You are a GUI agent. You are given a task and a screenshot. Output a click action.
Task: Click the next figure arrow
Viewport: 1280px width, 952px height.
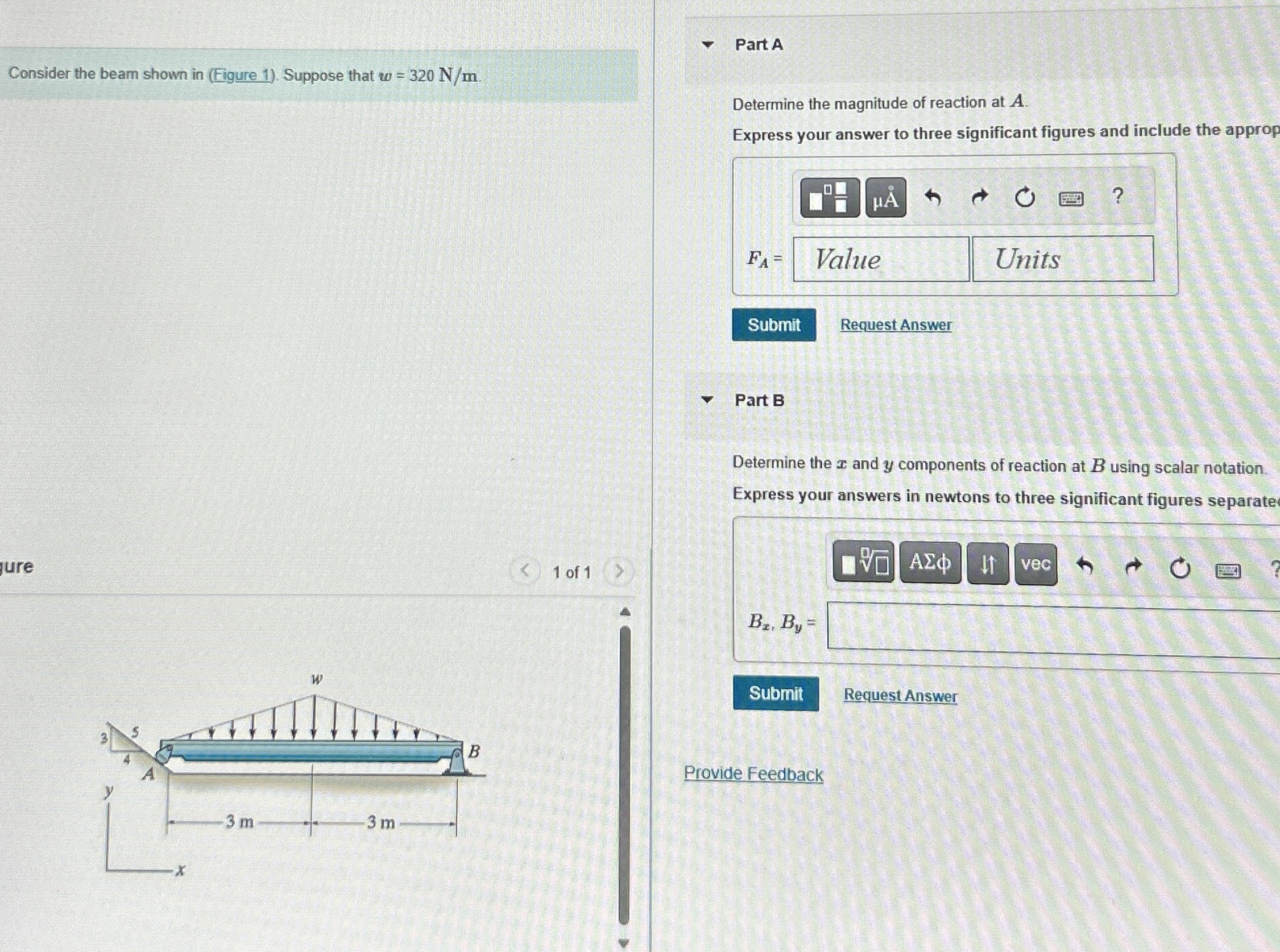[619, 571]
